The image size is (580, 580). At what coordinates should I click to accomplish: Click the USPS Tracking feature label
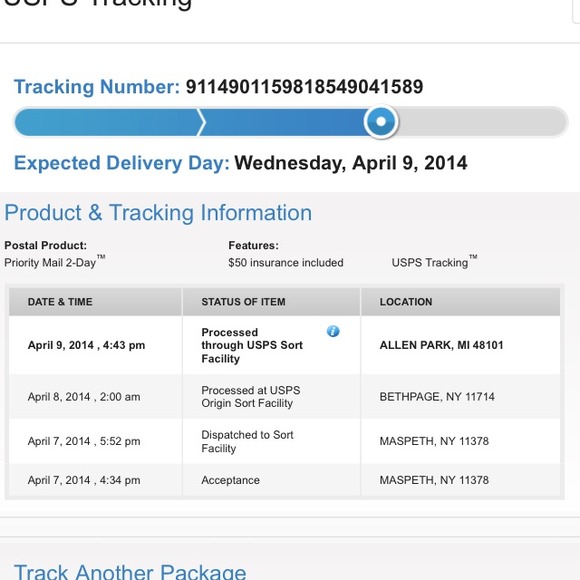tap(434, 262)
